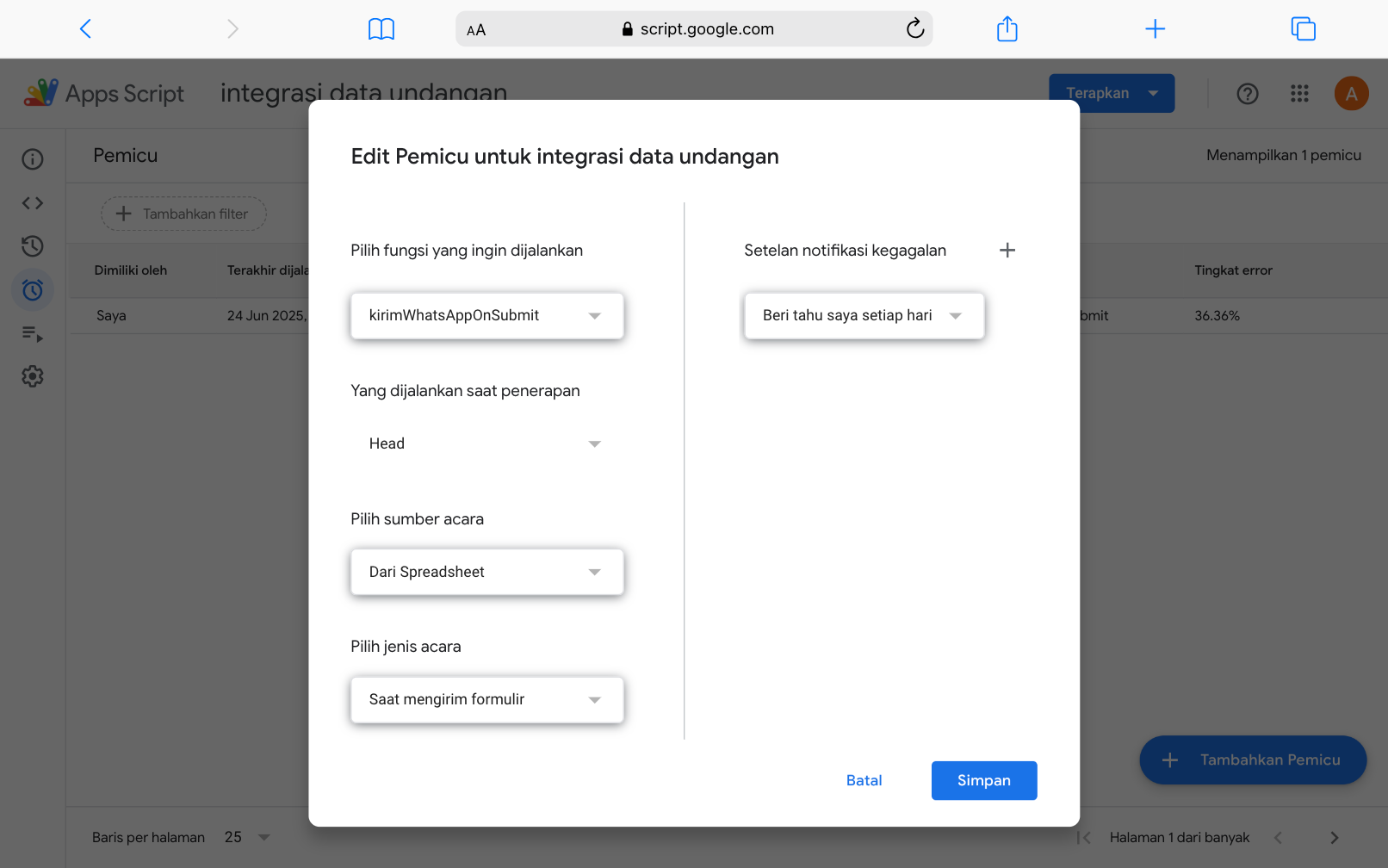Image resolution: width=1388 pixels, height=868 pixels.
Task: Open the Google apps grid
Action: [x=1299, y=94]
